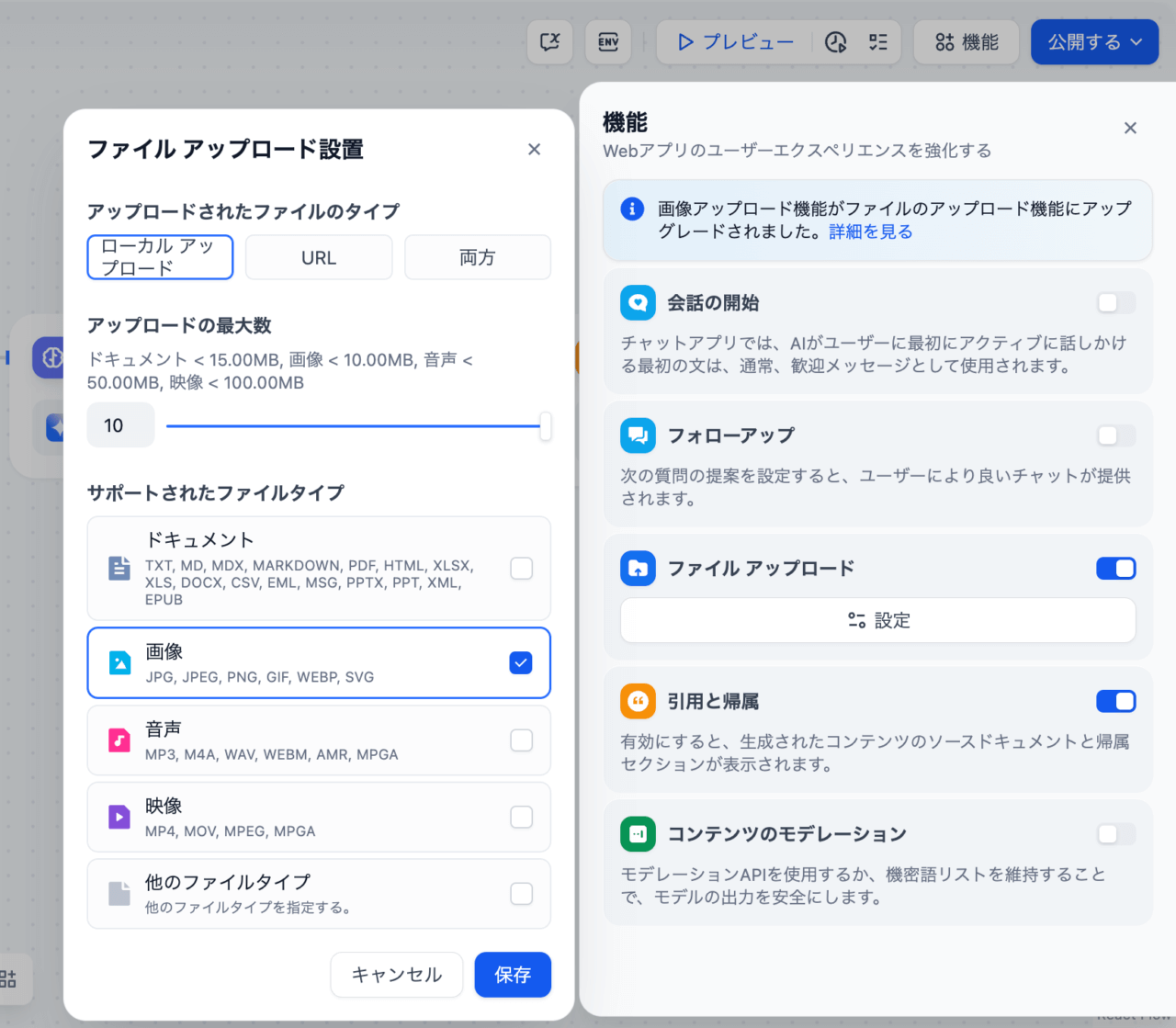Click the chat variable icon in toolbar
This screenshot has width=1176, height=1028.
(550, 42)
